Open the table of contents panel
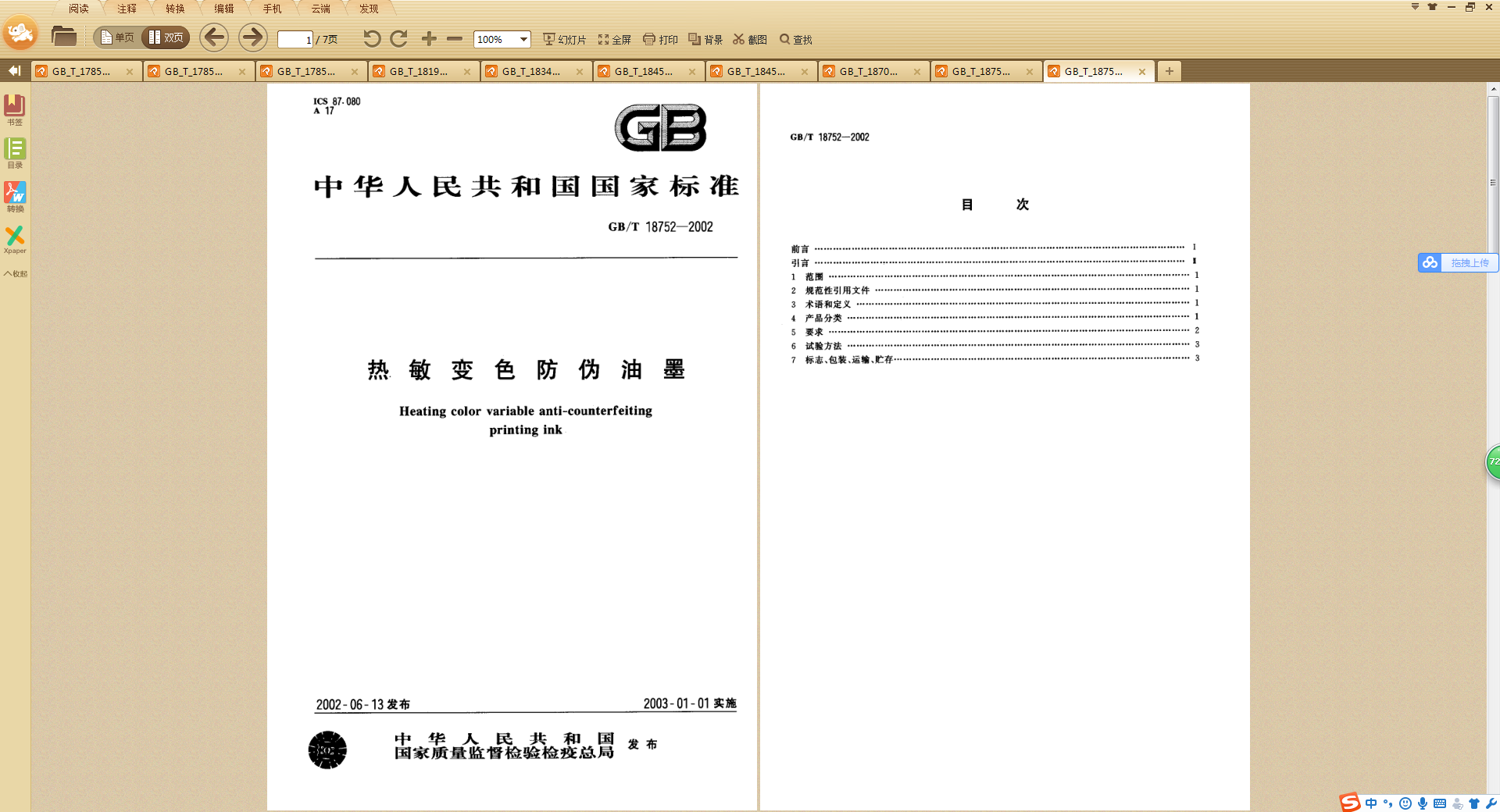 (x=15, y=152)
